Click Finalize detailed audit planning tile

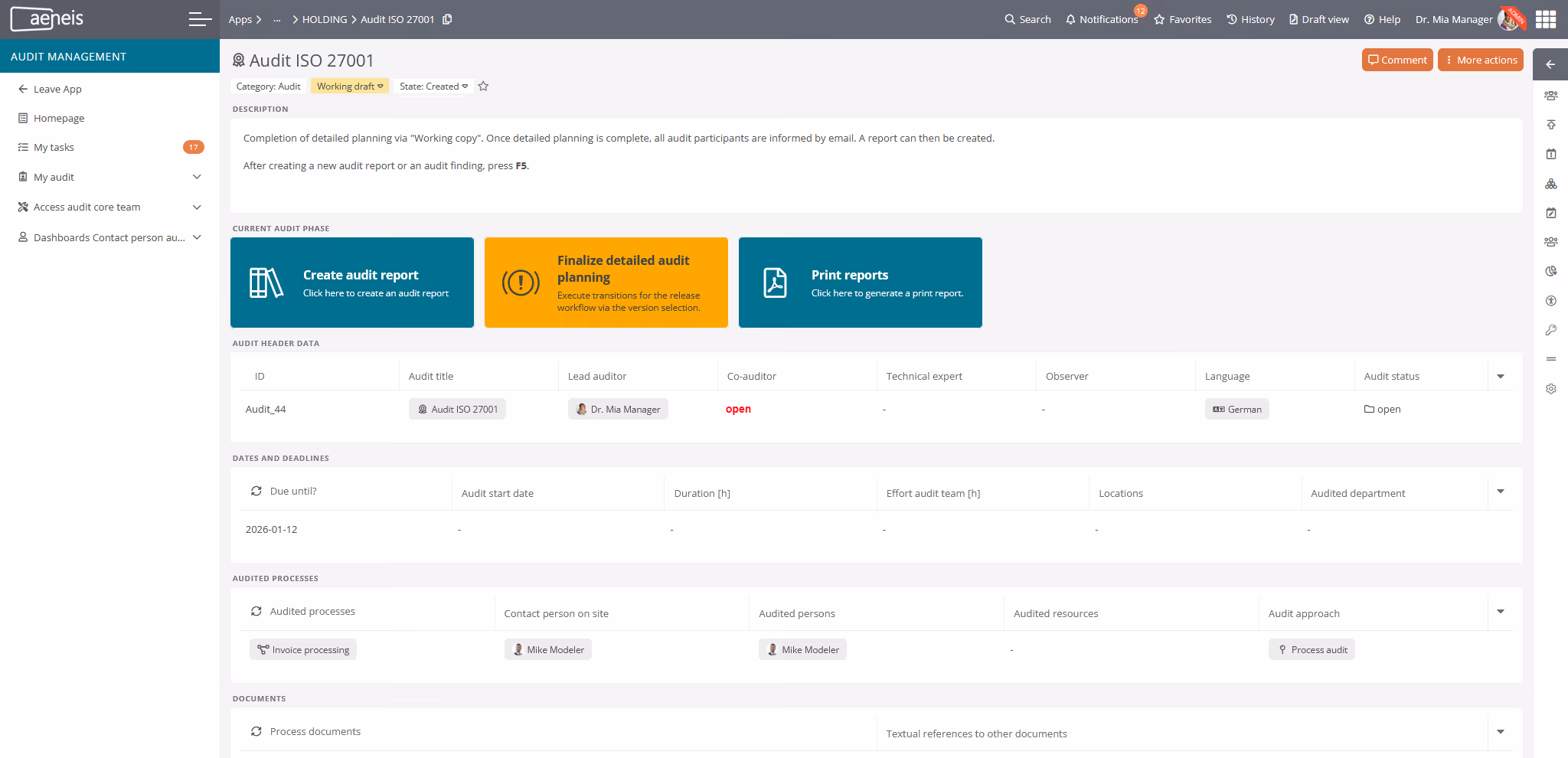tap(606, 283)
